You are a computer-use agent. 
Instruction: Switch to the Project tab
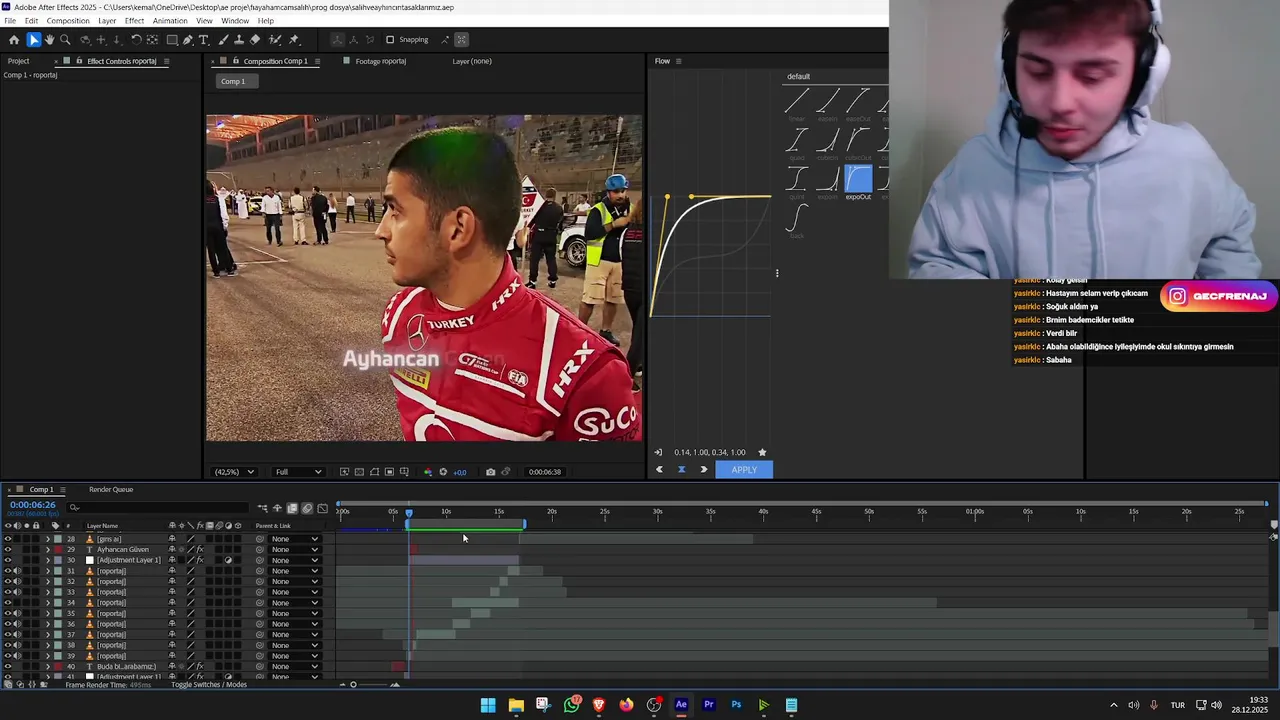point(19,61)
